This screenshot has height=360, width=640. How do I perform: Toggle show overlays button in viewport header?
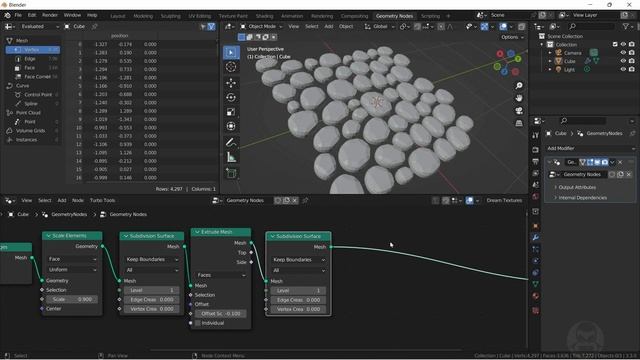pyautogui.click(x=503, y=27)
